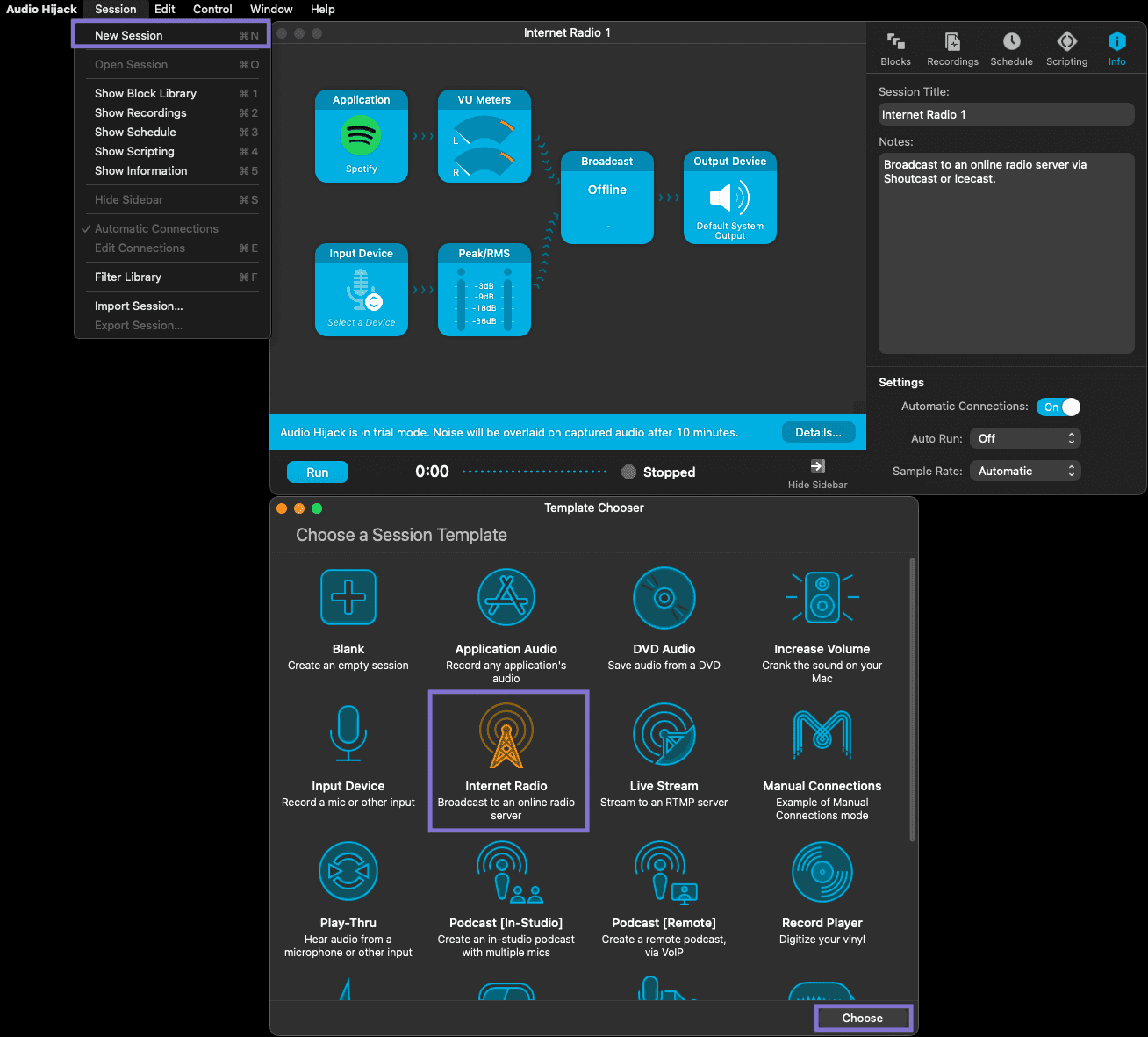
Task: Click the Choose button in Template Chooser
Action: click(863, 1018)
